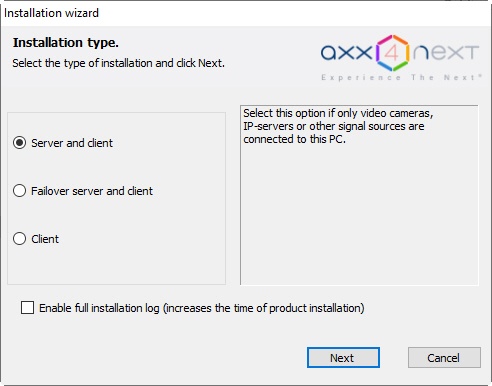Click the 'Experience The Next' tagline

tap(401, 78)
